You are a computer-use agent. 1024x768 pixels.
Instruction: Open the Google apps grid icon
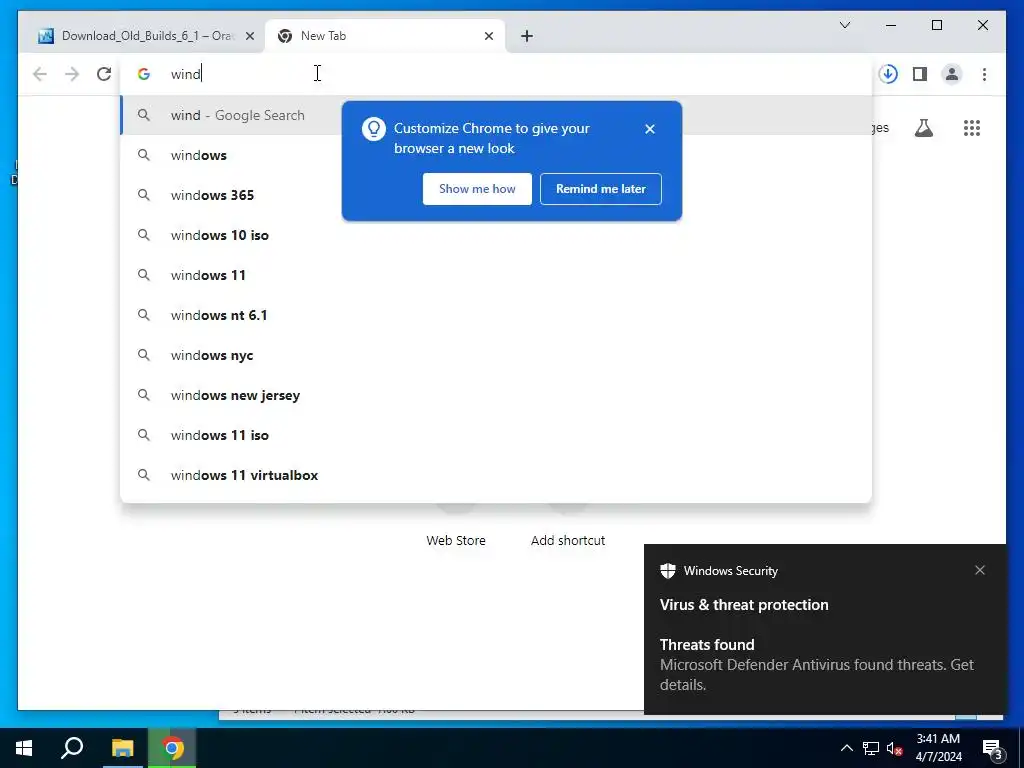pos(972,128)
